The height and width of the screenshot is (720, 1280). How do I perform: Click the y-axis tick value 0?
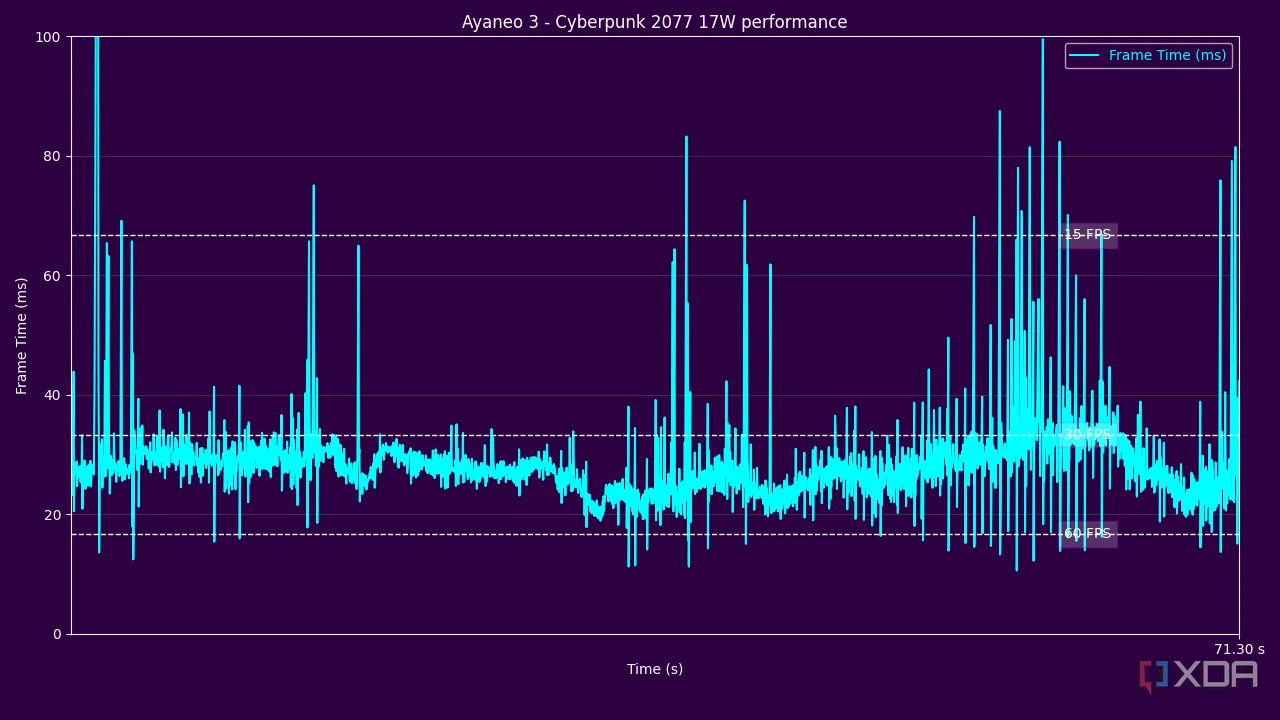tap(57, 635)
